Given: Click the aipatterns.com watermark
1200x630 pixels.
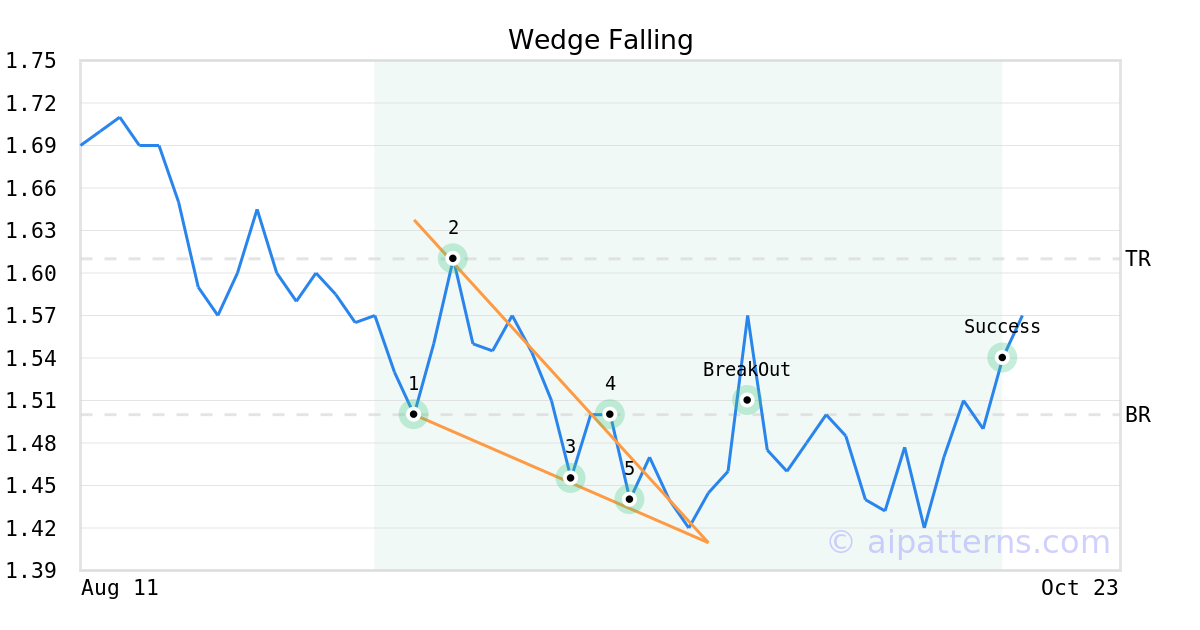Looking at the screenshot, I should coord(968,542).
